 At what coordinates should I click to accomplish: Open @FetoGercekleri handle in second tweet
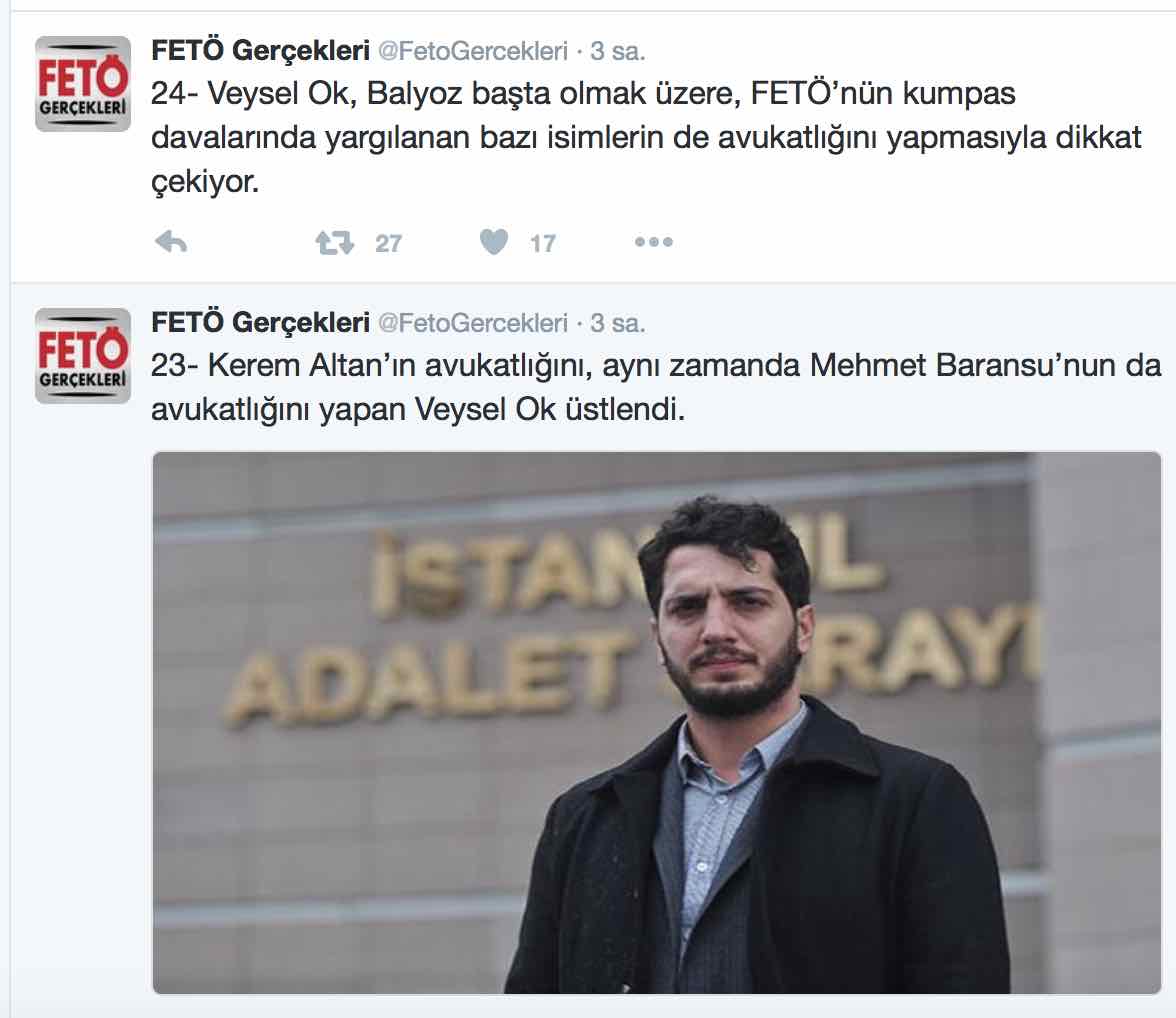click(x=472, y=323)
